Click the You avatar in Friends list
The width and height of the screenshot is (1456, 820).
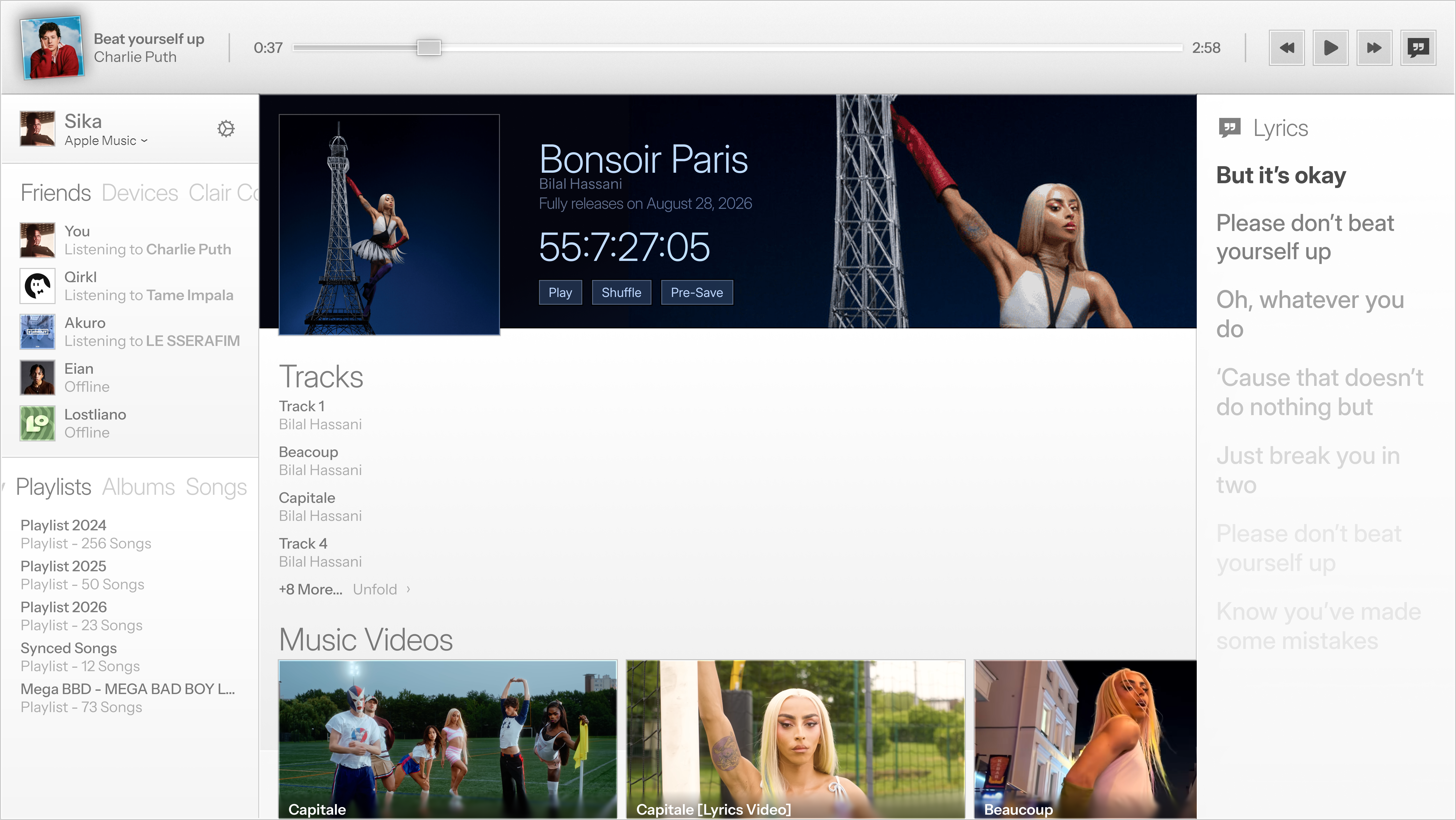coord(37,240)
